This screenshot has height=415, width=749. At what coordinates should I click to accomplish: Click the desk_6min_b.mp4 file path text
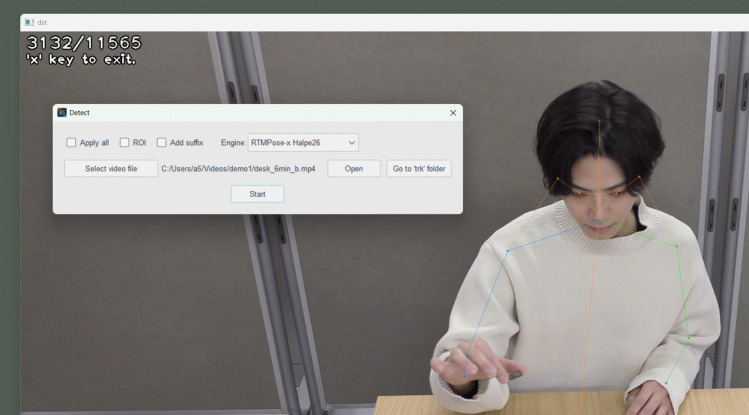[238, 169]
